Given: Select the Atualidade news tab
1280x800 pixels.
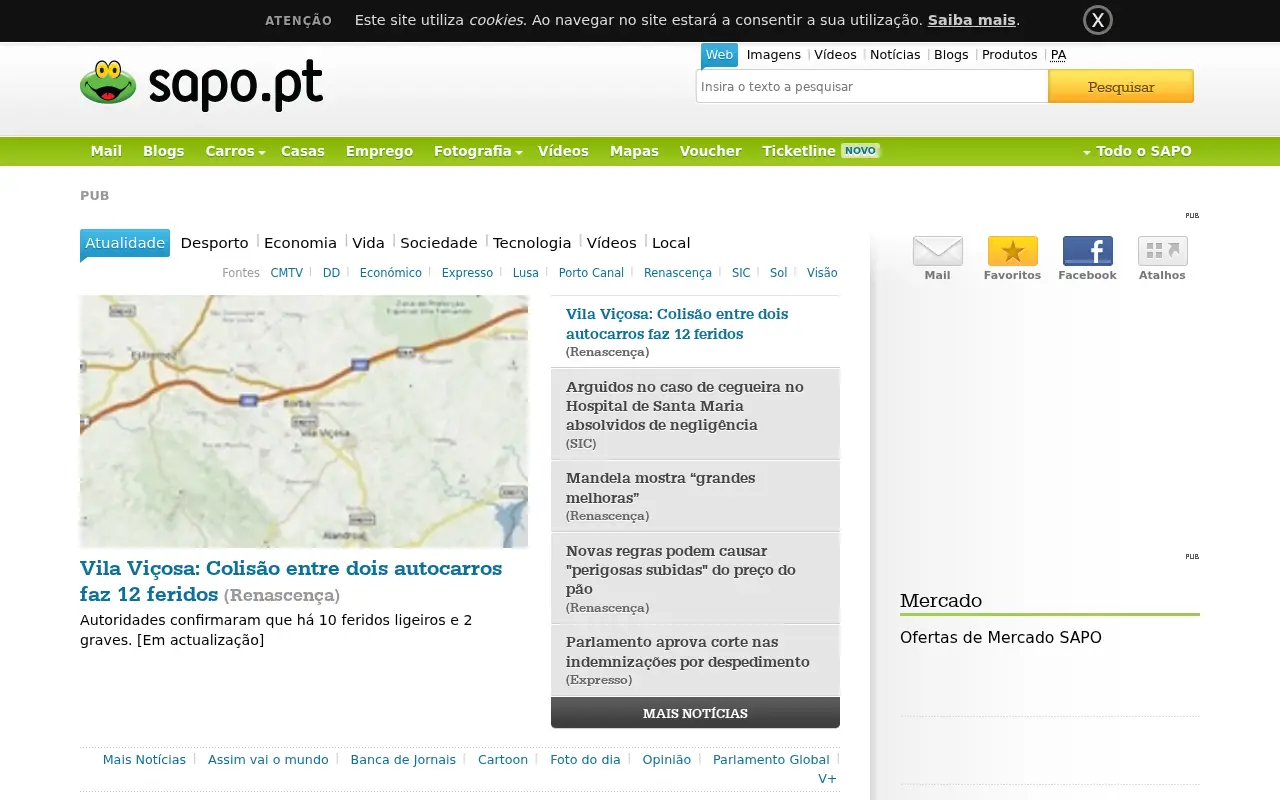Looking at the screenshot, I should [125, 243].
